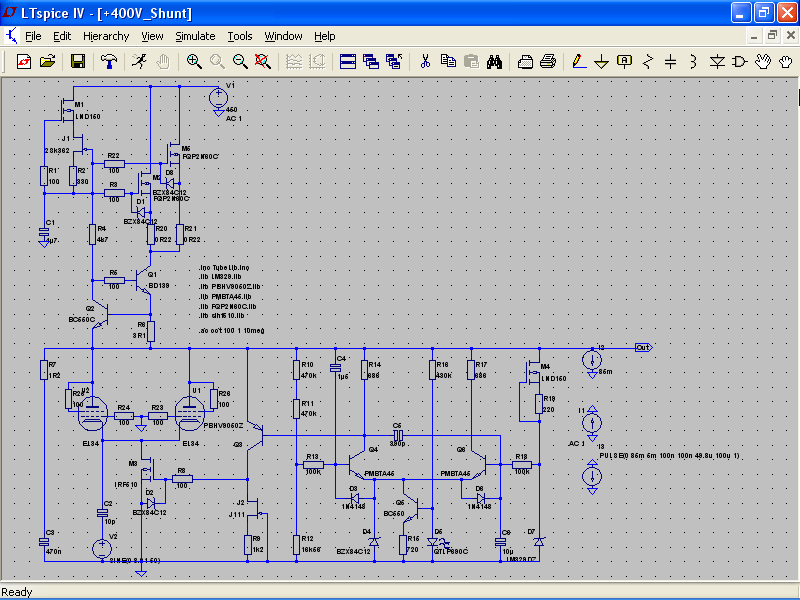Click the 'PBHV9060Z' transistor label
The height and width of the screenshot is (600, 800).
point(223,425)
